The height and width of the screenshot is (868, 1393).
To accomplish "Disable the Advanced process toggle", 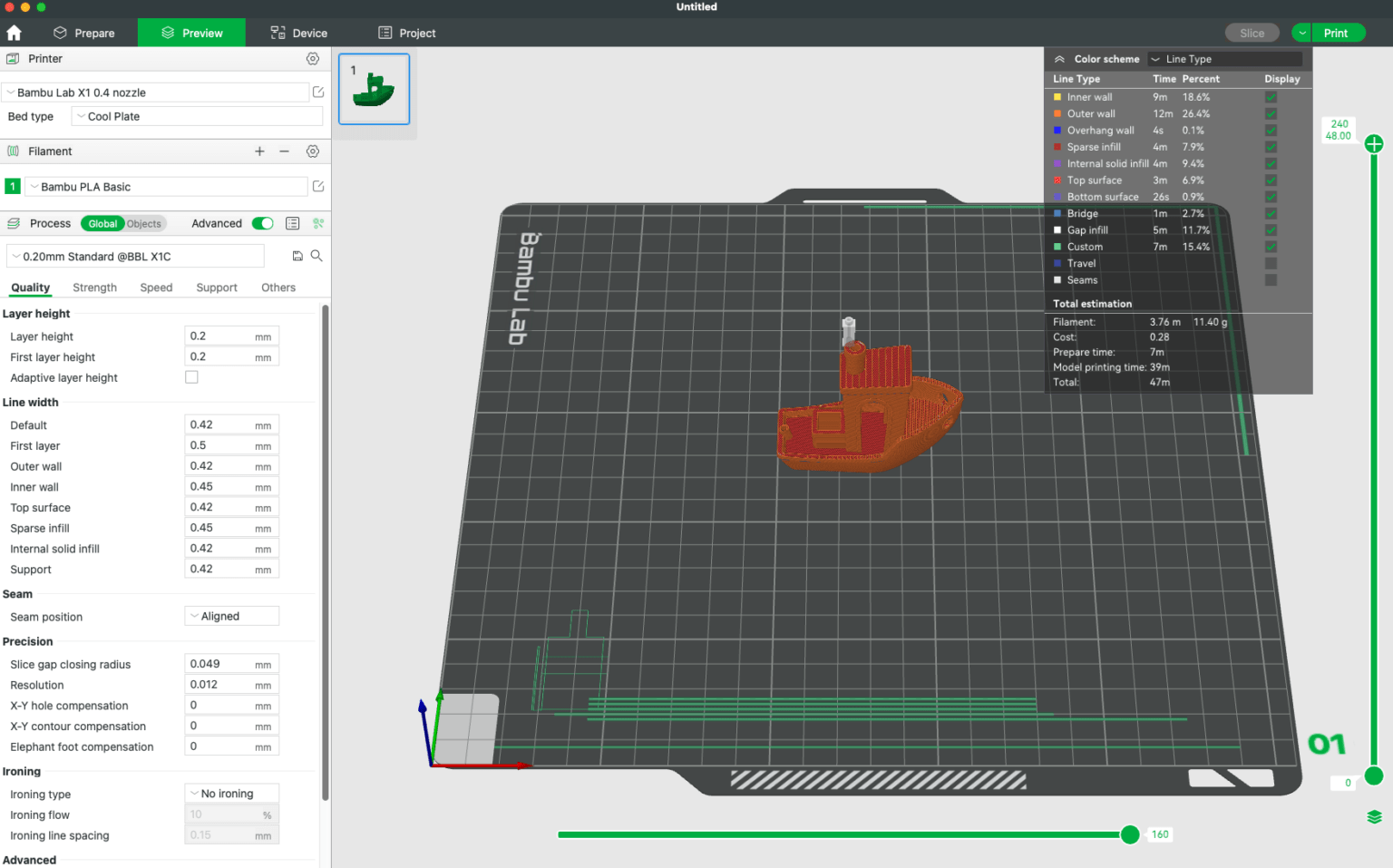I will click(262, 223).
